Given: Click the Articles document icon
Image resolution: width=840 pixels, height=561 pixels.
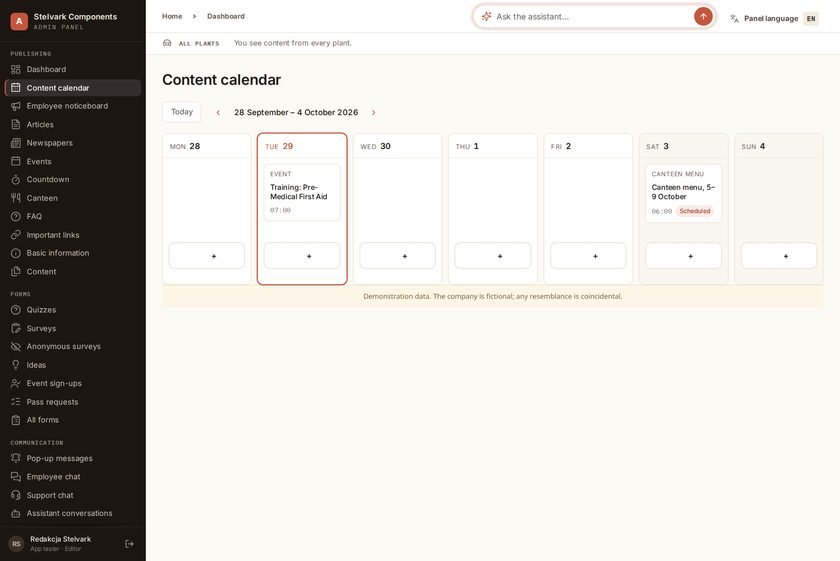Looking at the screenshot, I should [x=16, y=124].
